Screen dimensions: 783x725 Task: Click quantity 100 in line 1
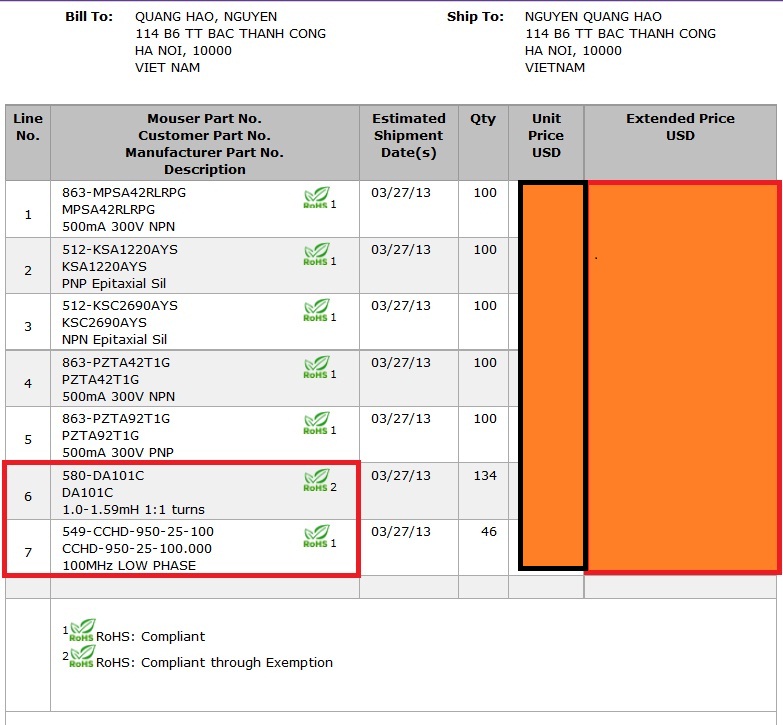(485, 193)
